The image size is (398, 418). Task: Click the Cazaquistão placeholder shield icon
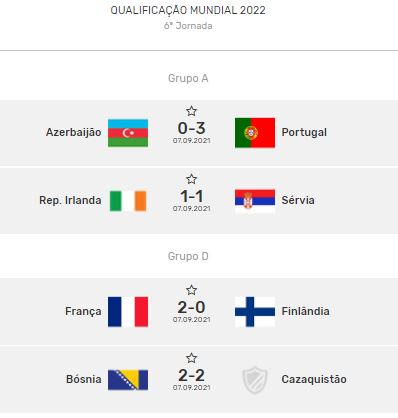click(255, 380)
